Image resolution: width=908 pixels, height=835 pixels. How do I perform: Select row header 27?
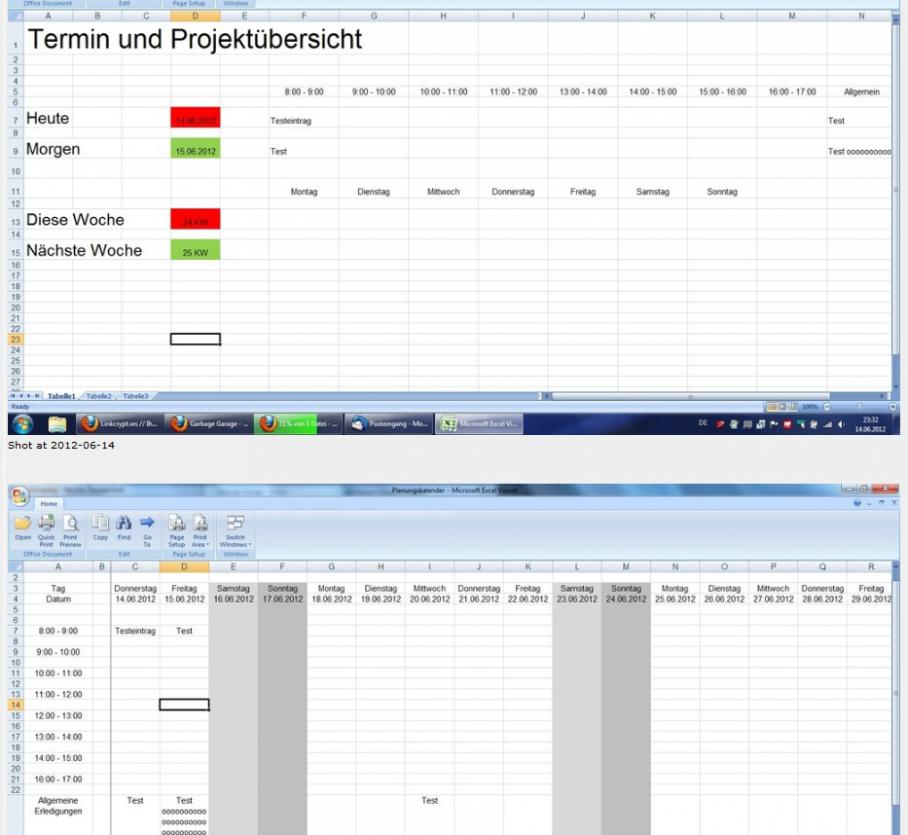pos(16,382)
